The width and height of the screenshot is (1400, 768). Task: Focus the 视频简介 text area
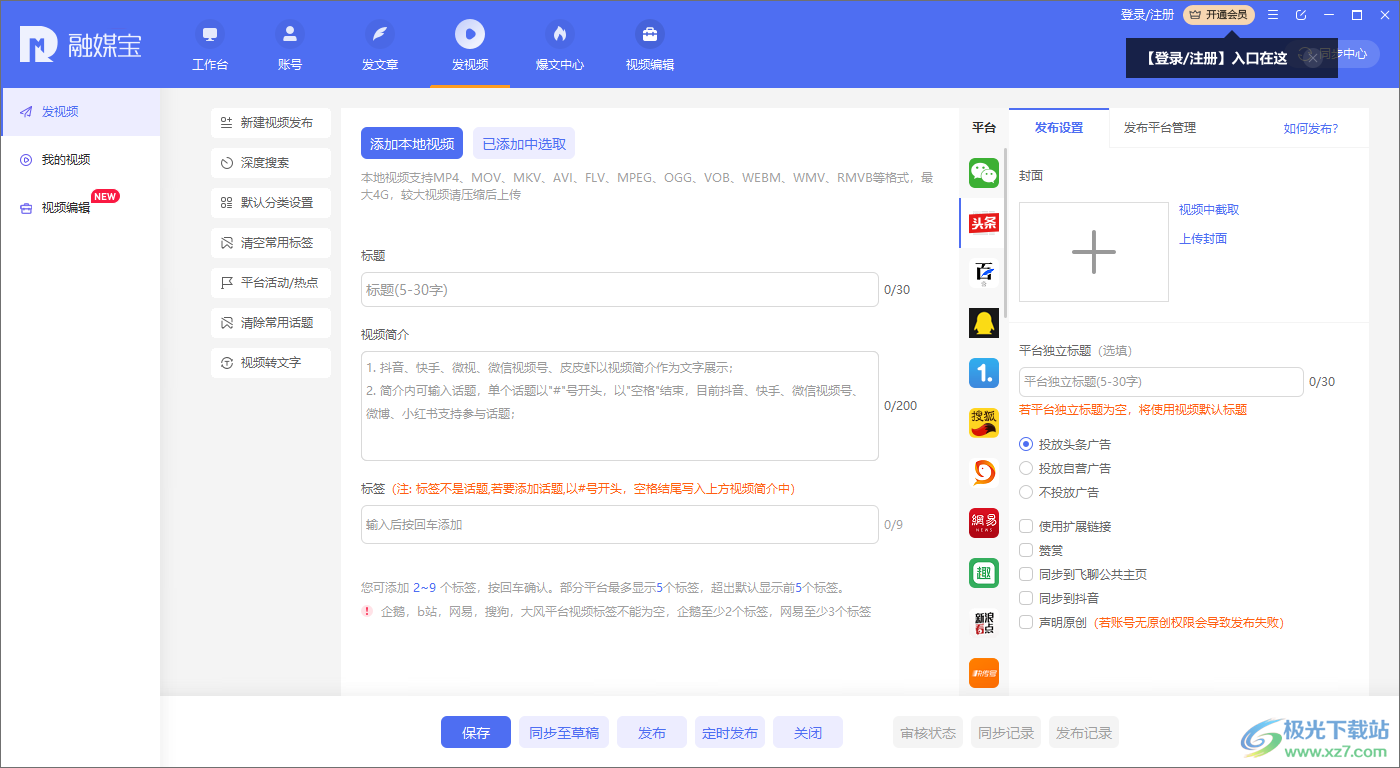(620, 406)
